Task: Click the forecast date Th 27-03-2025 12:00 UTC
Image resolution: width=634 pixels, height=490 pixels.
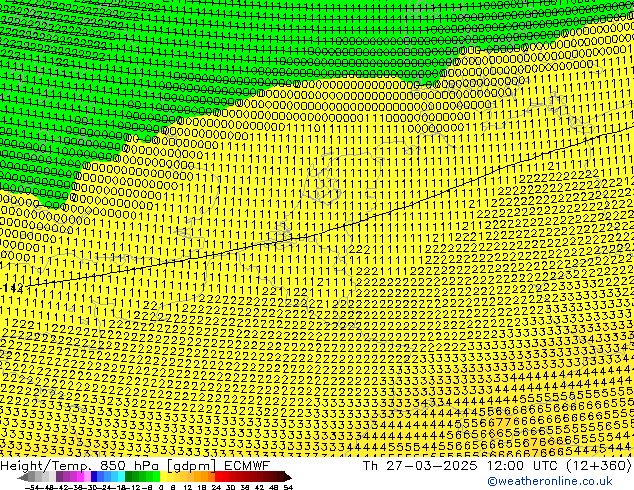Action: pos(497,466)
